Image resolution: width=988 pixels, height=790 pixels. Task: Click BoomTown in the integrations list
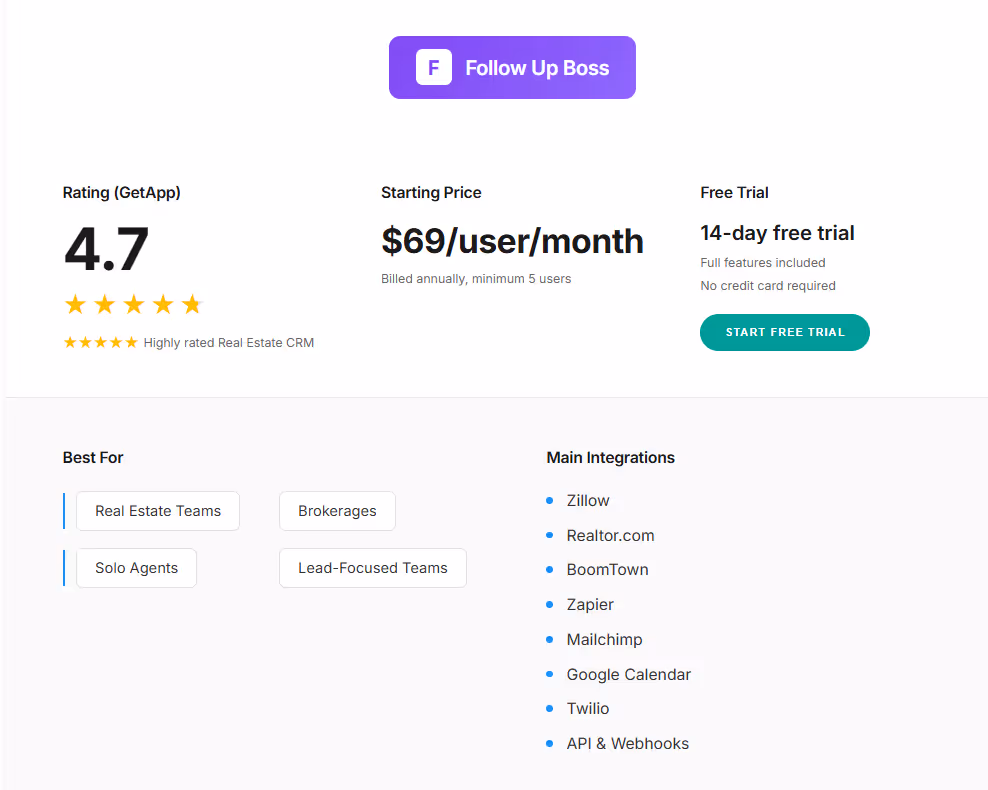(607, 570)
